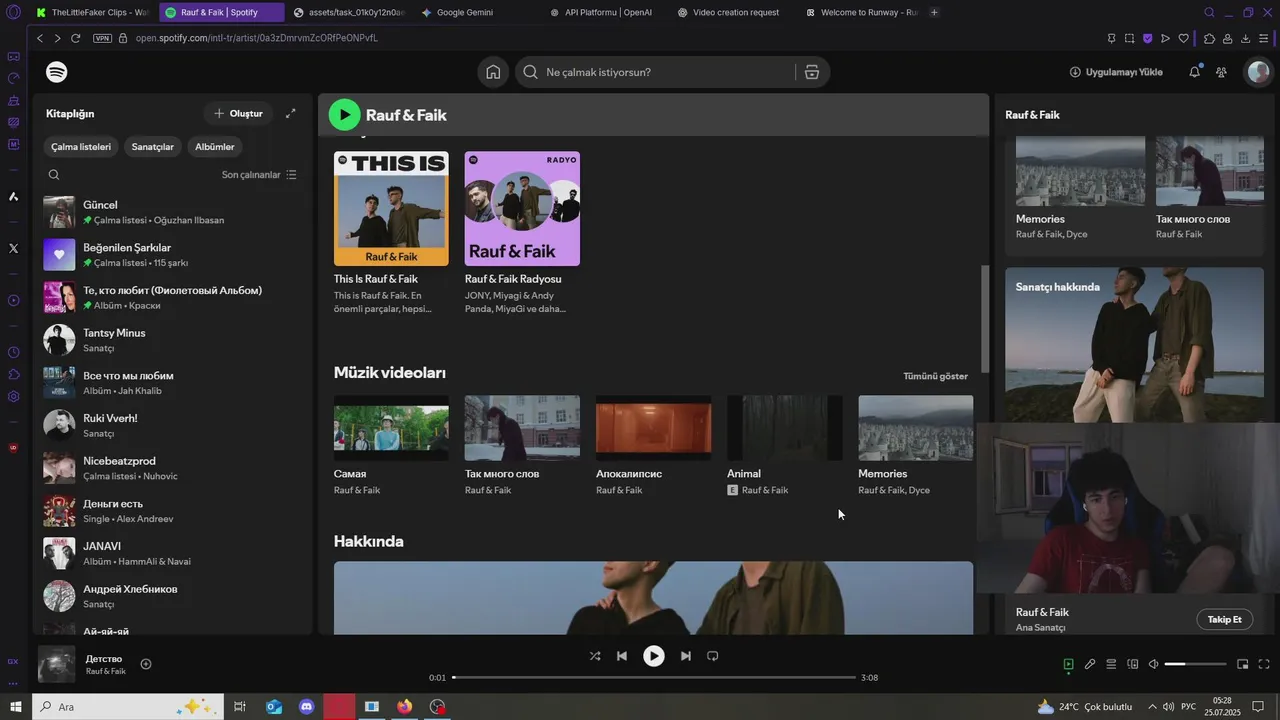Filter library by Sanatçılar

point(153,146)
